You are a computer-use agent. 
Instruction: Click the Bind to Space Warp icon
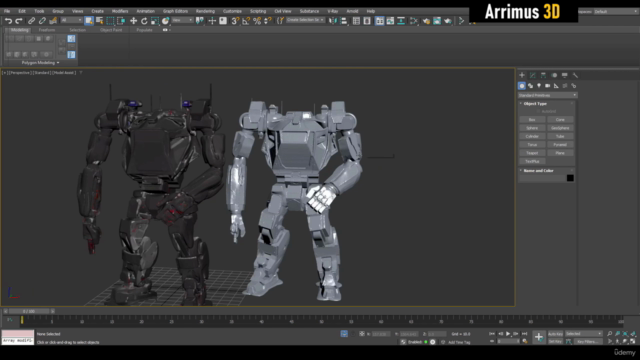point(53,21)
